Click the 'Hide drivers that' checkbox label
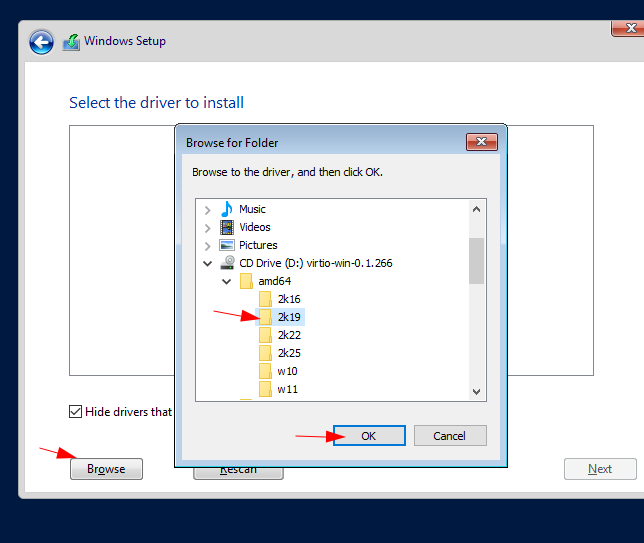Viewport: 644px width, 543px height. point(129,412)
